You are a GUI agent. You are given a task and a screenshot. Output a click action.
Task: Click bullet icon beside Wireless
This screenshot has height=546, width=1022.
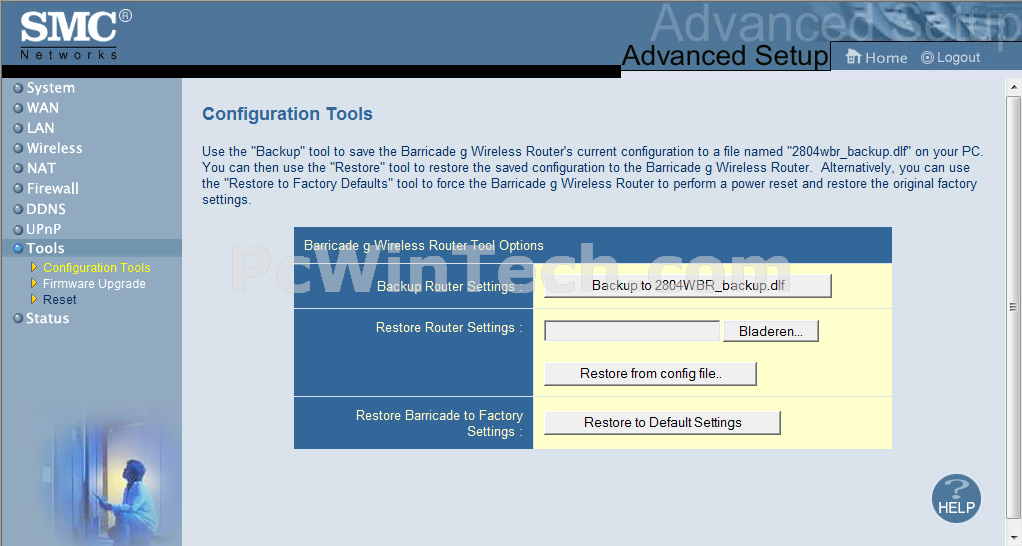coord(18,149)
